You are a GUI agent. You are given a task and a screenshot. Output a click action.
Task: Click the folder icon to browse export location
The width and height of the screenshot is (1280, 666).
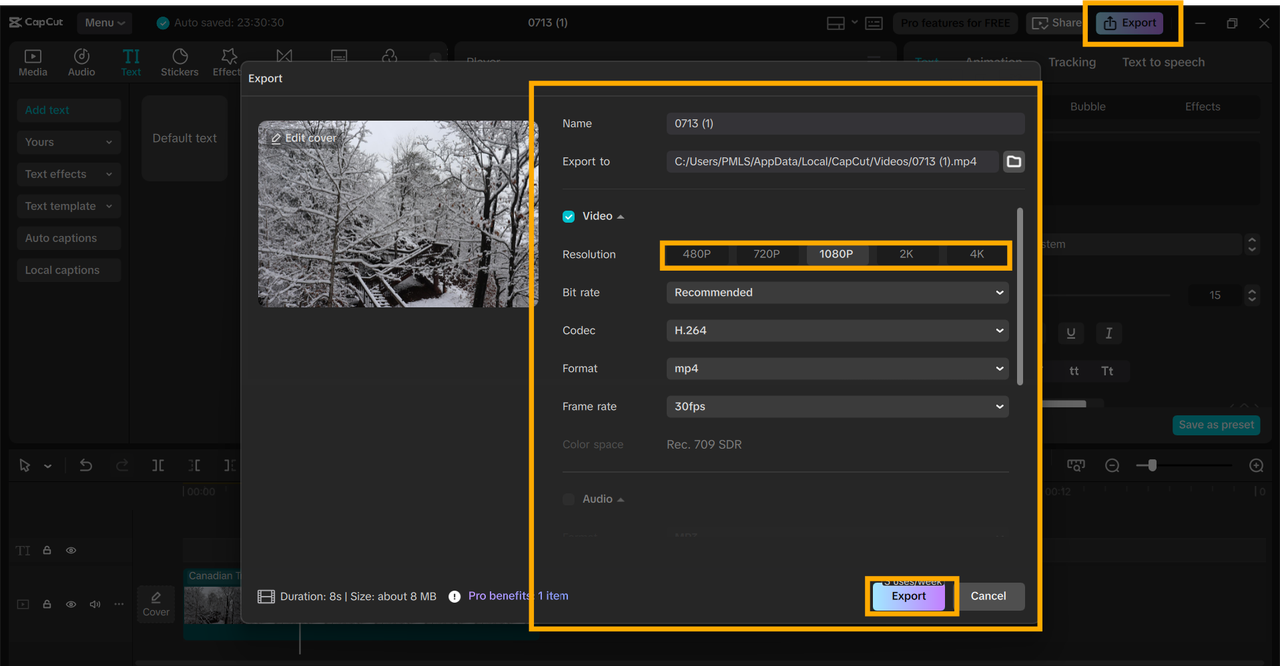coord(1013,162)
